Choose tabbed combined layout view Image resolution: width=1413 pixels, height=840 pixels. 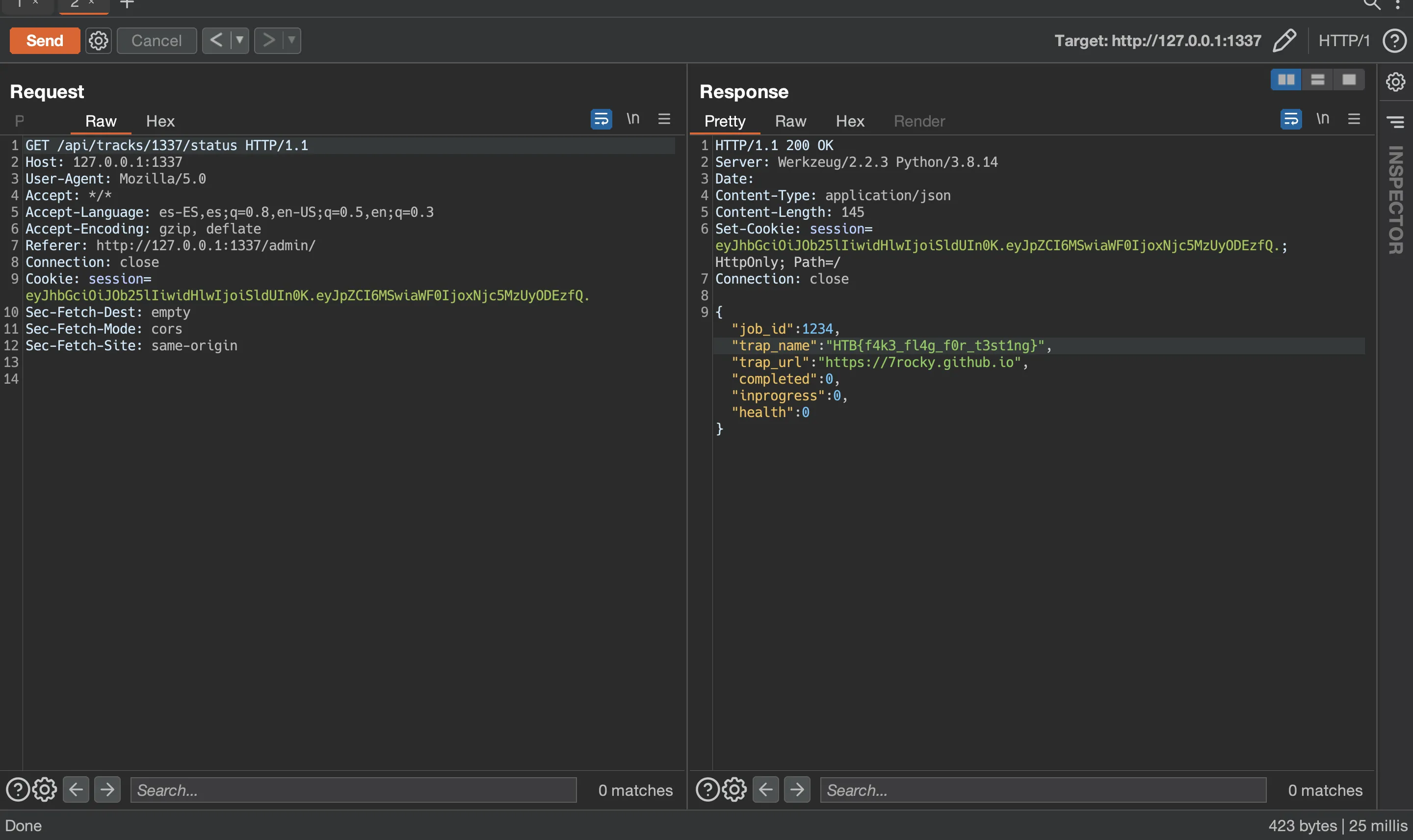[x=1349, y=79]
